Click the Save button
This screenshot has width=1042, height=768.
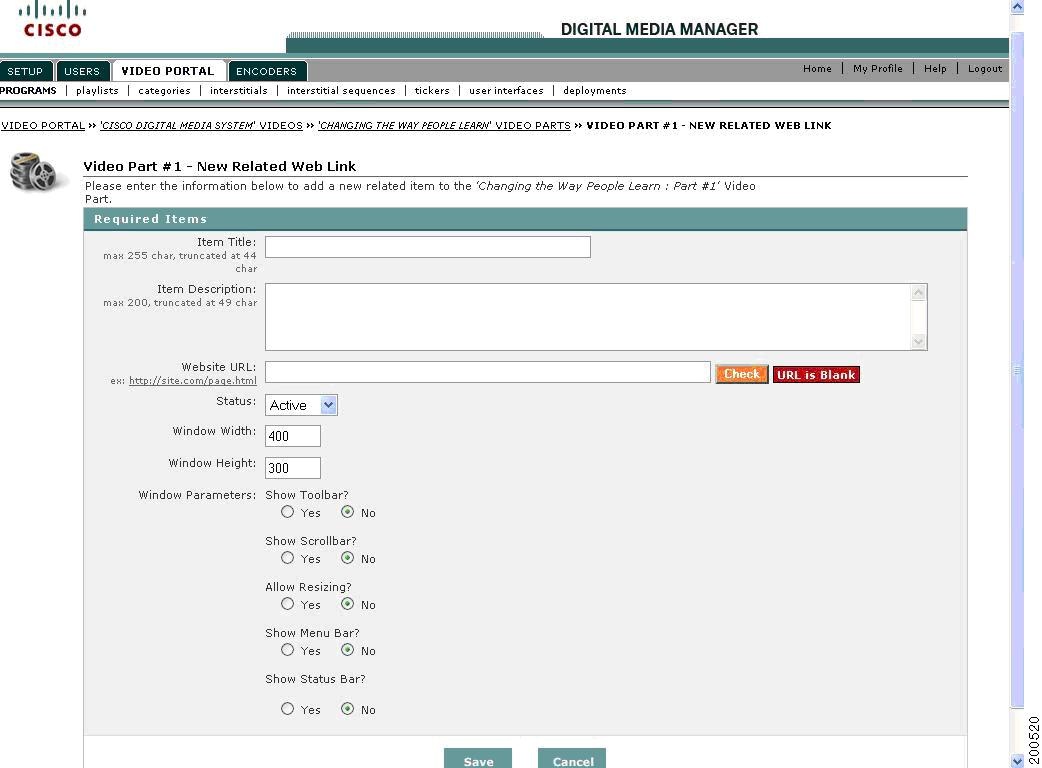[x=478, y=760]
